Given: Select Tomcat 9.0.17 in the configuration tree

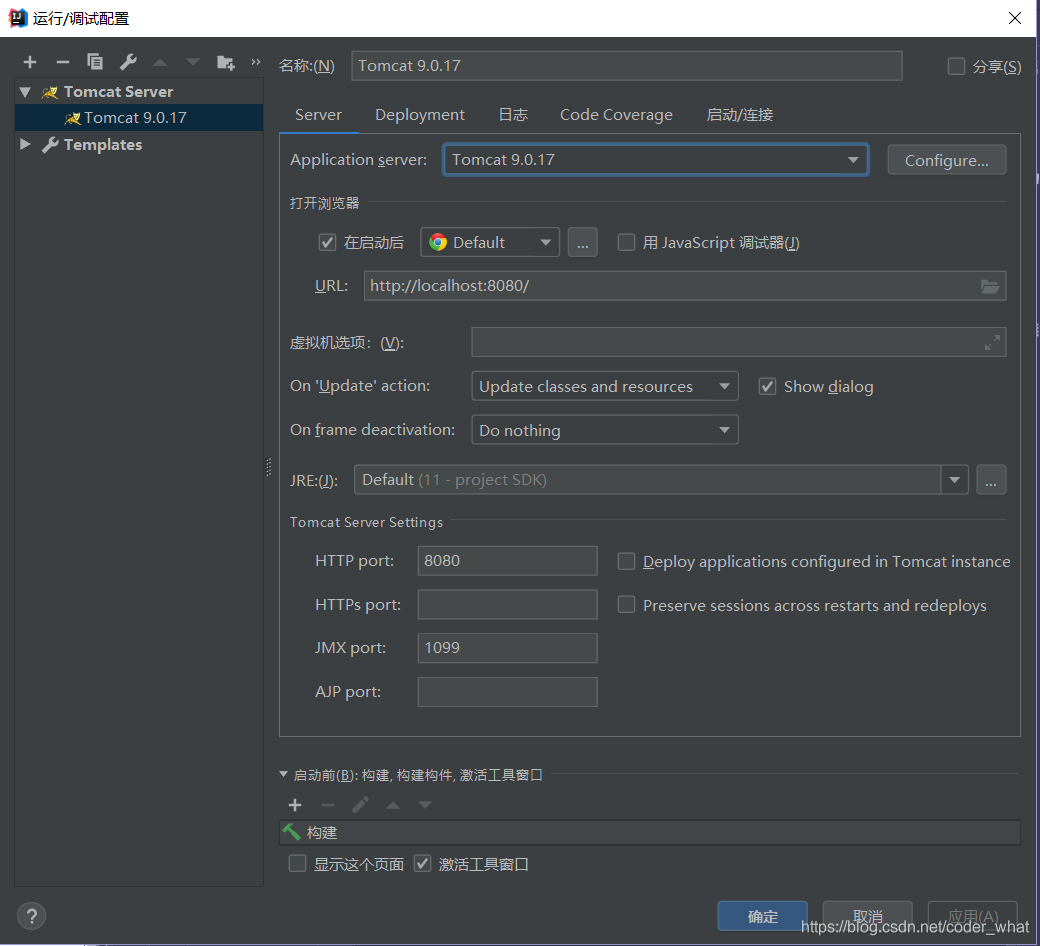Looking at the screenshot, I should (139, 117).
